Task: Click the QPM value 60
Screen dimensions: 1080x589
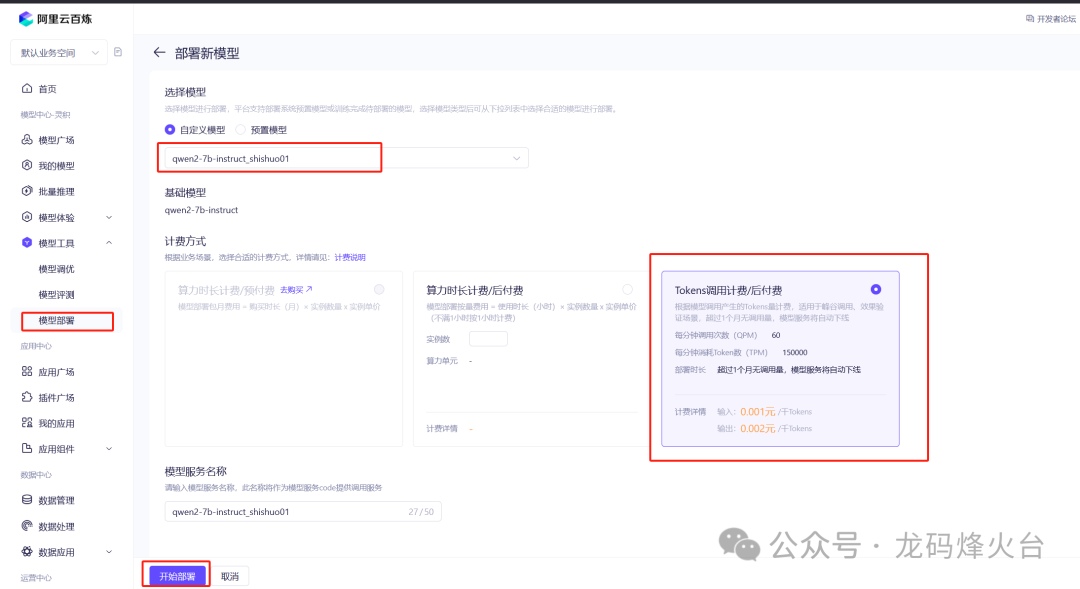Action: click(x=776, y=335)
